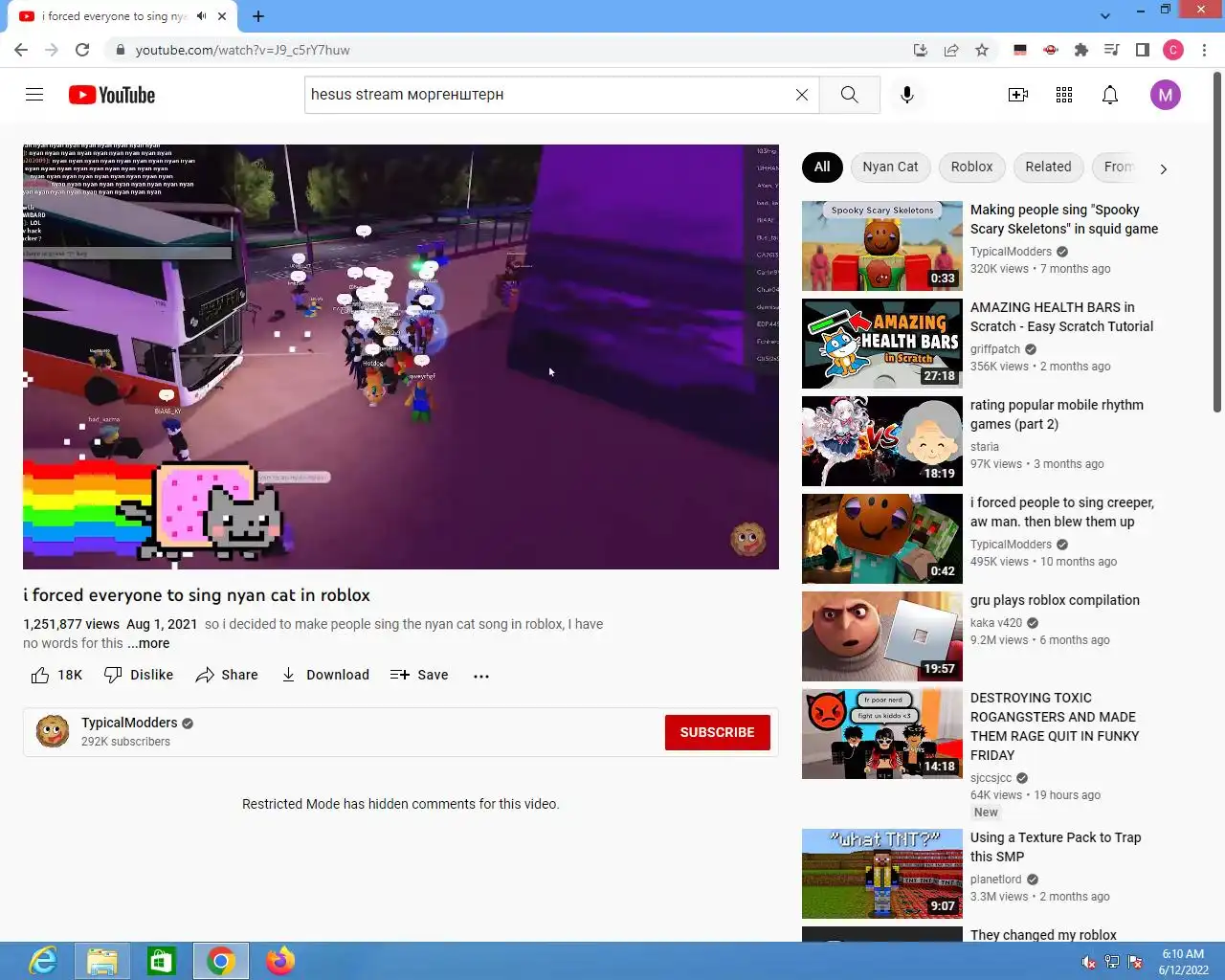Viewport: 1225px width, 980px height.
Task: Open griffpatch channel link
Action: point(995,349)
